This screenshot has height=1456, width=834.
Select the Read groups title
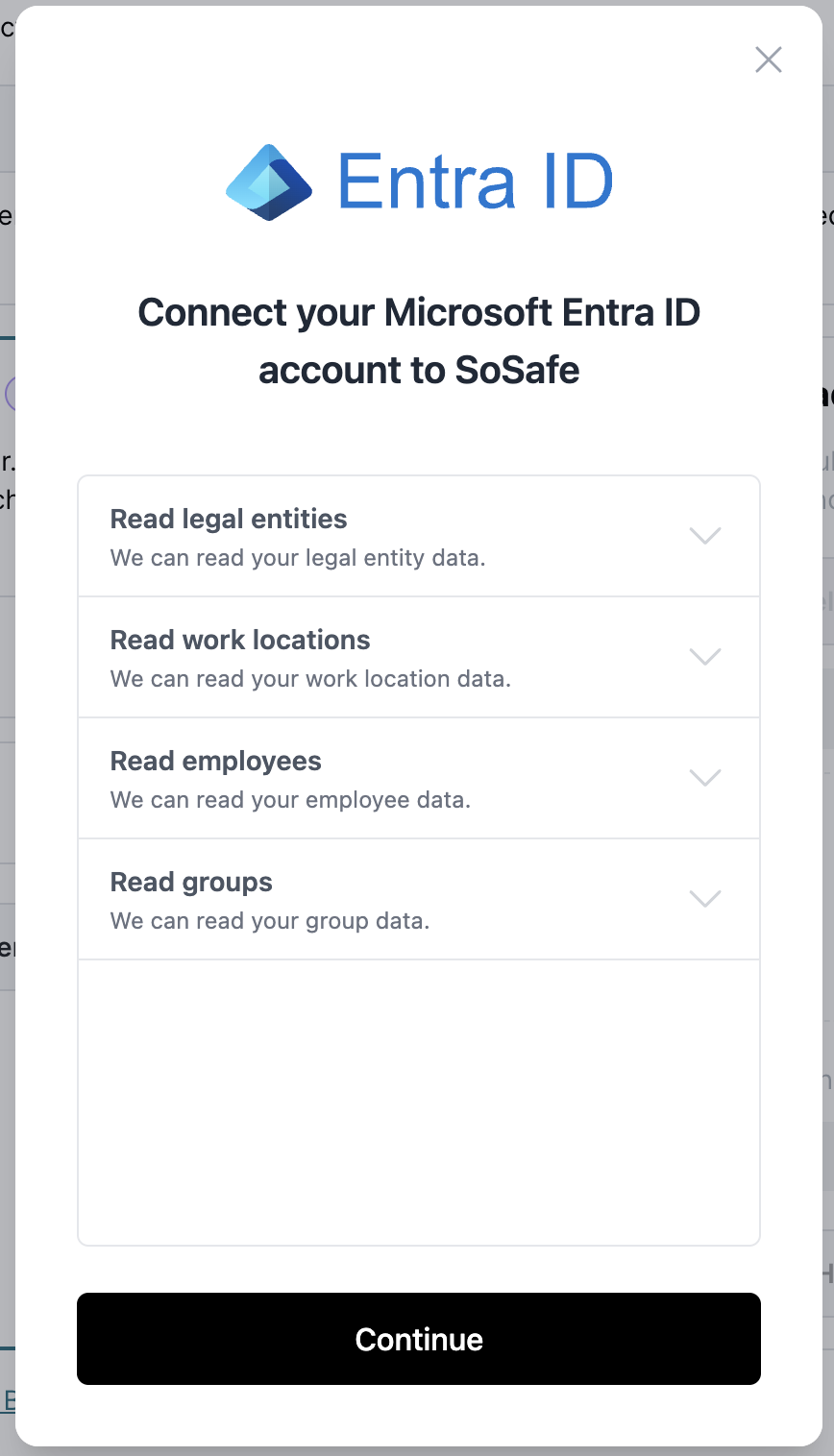(x=191, y=883)
